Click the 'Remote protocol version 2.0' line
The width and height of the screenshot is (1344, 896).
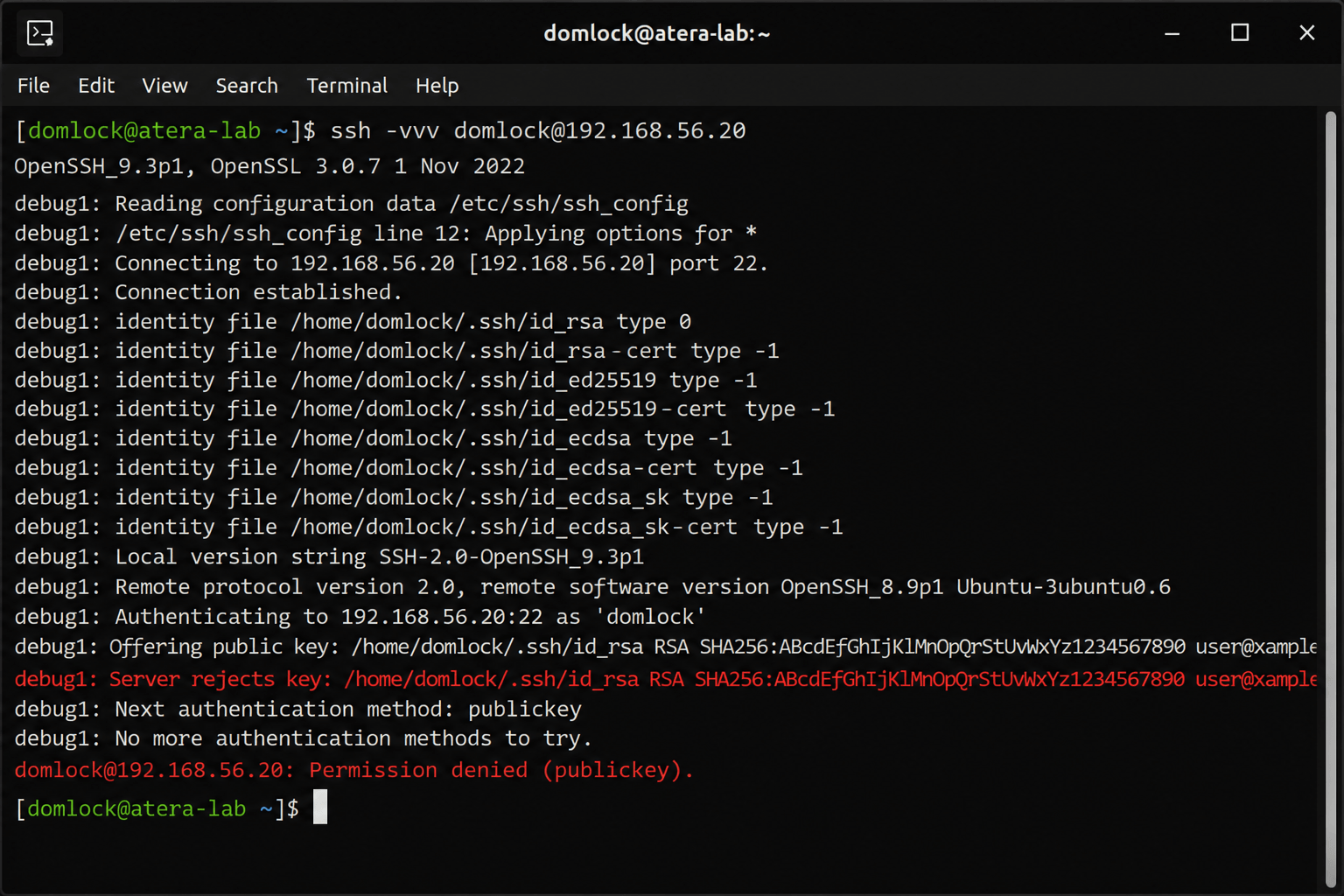tap(592, 587)
